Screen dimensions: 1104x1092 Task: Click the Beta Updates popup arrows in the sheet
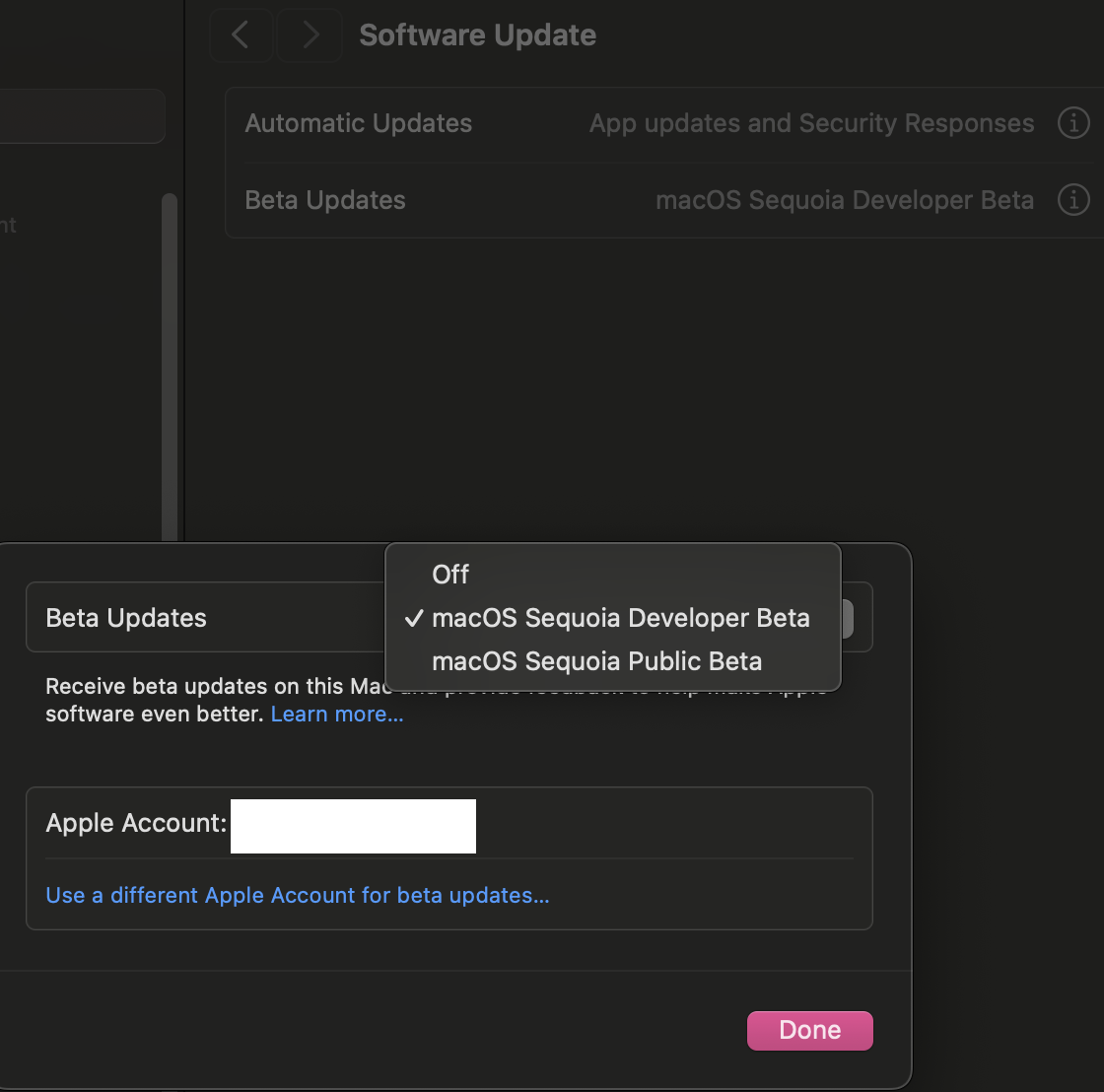[848, 619]
